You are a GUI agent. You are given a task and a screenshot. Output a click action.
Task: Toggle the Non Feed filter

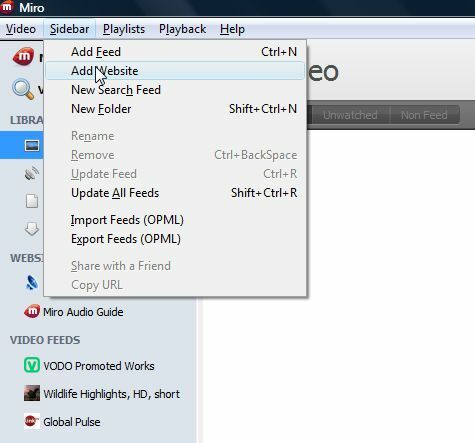click(424, 115)
